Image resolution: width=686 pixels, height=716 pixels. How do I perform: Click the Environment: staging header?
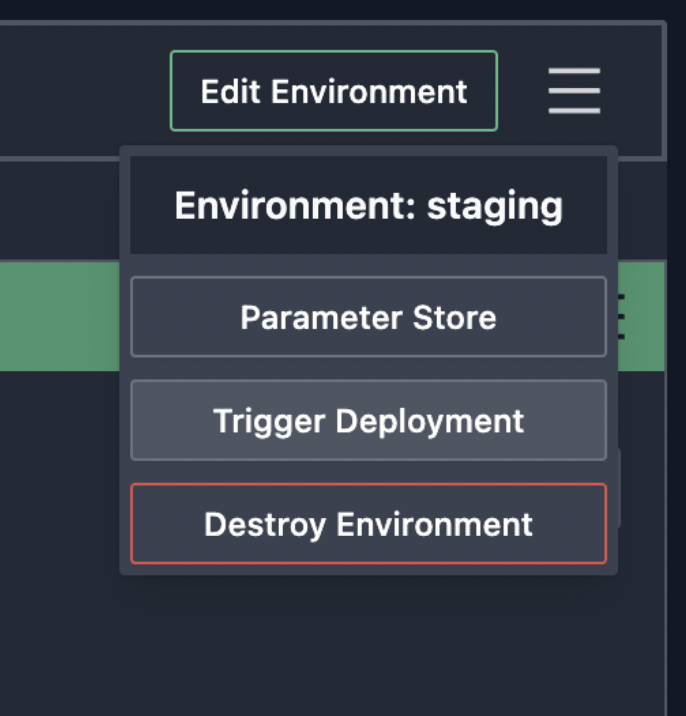click(368, 206)
